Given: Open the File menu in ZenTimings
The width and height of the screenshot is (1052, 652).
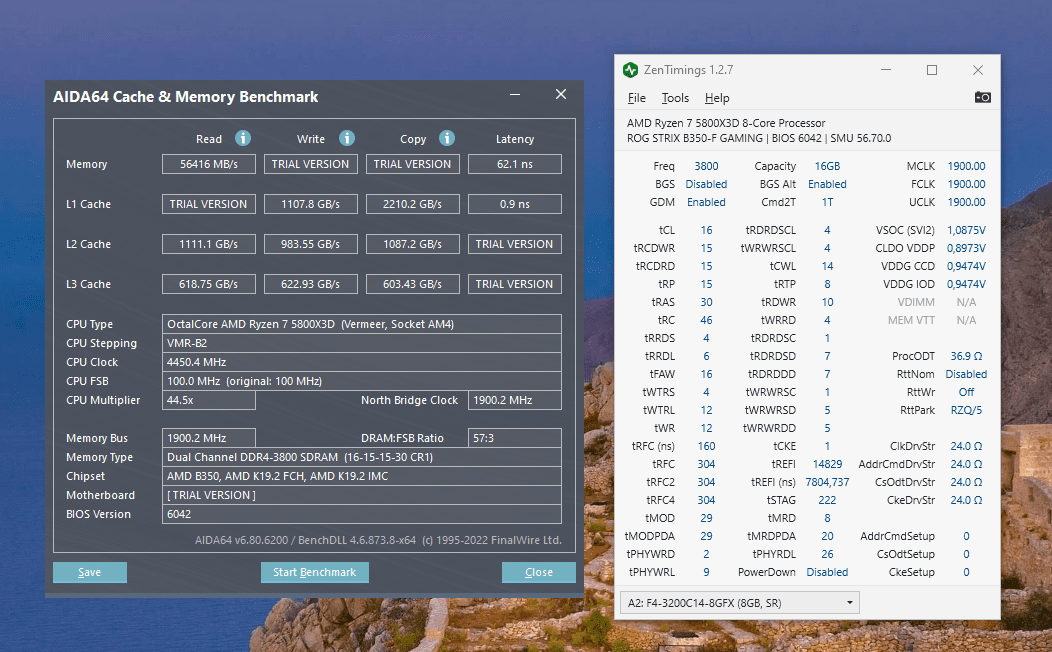Looking at the screenshot, I should 637,98.
